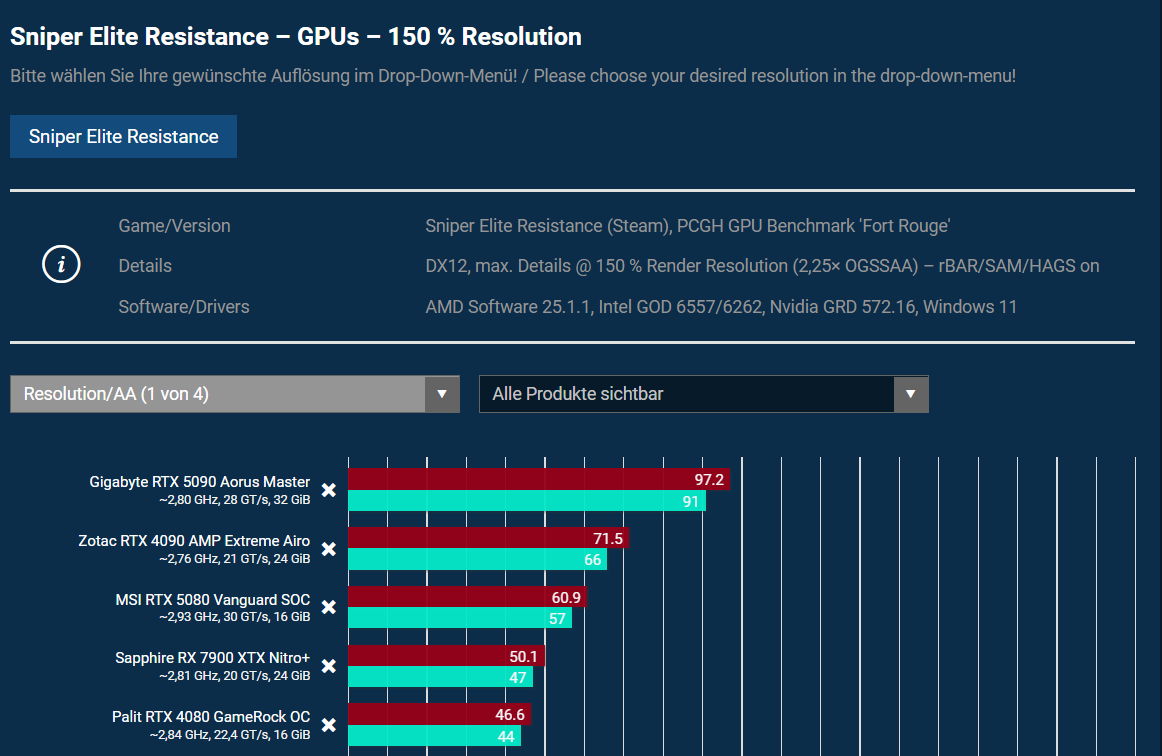Click the Software/Drivers label

[x=184, y=307]
